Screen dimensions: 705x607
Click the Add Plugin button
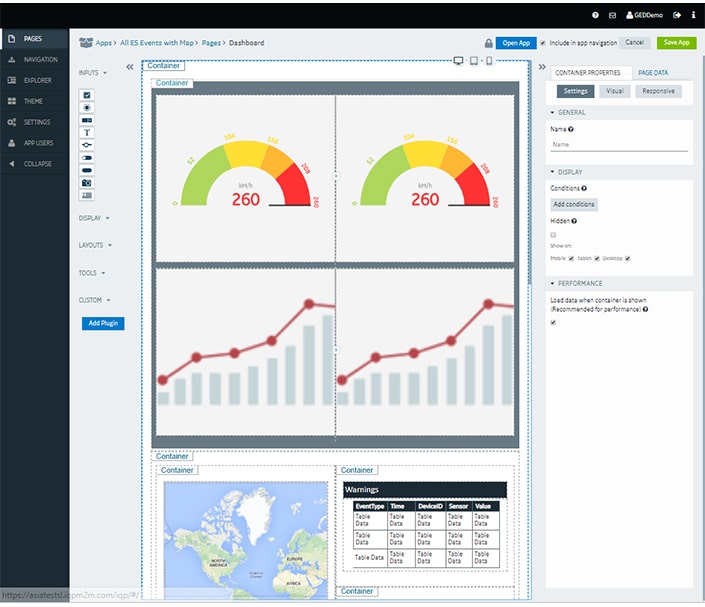[103, 324]
